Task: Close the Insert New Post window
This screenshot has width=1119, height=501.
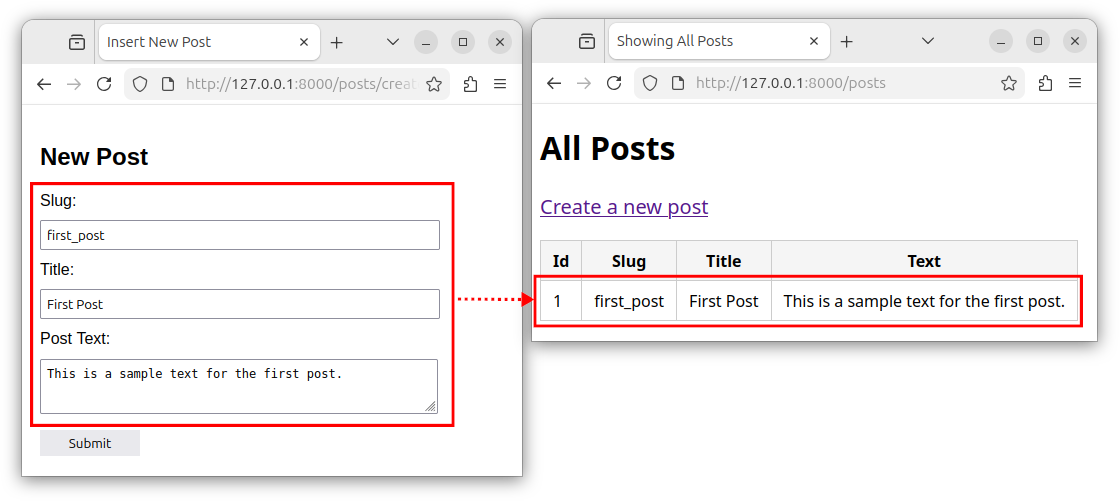Action: (x=500, y=42)
